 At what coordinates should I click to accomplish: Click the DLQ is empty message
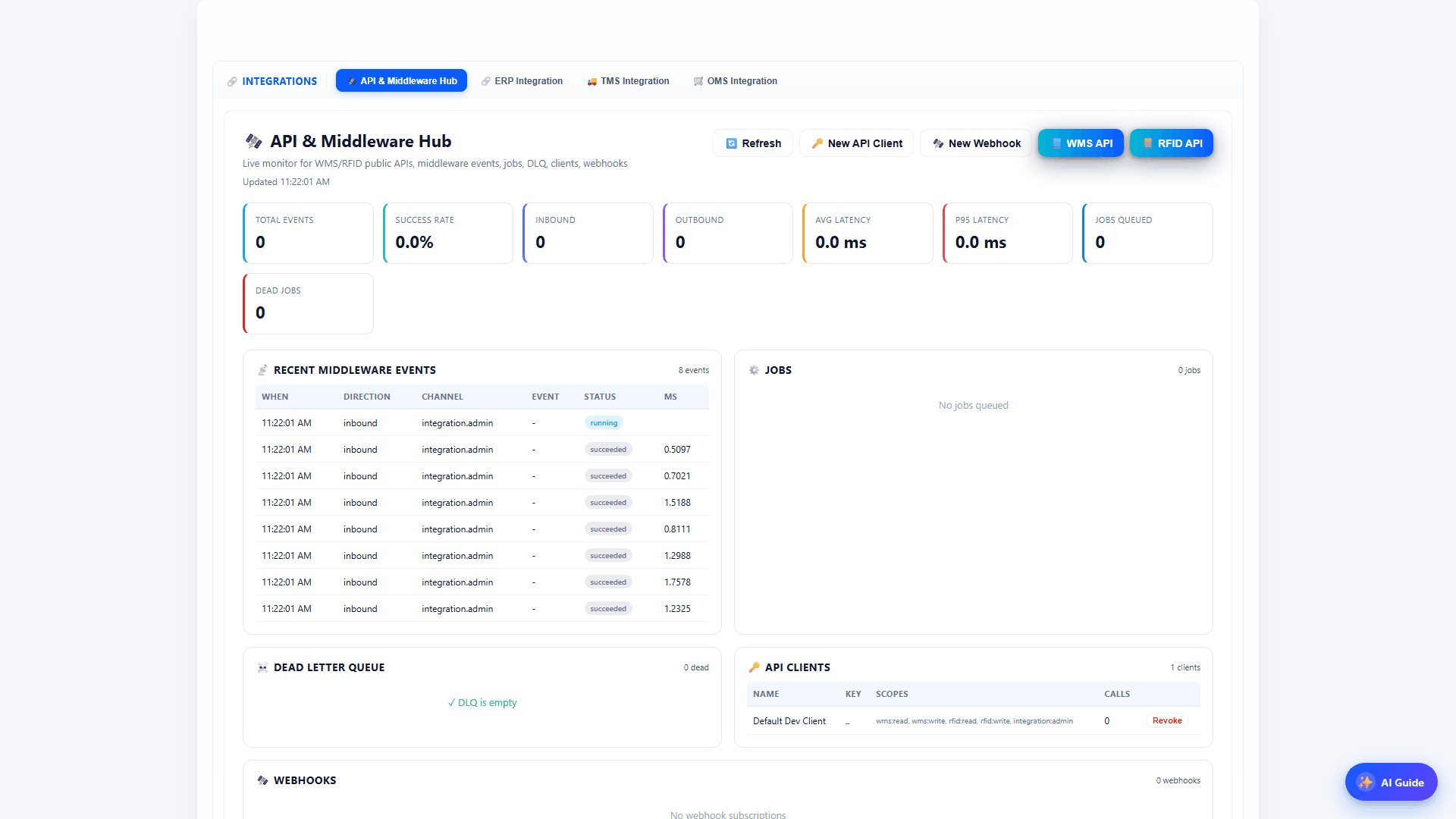[482, 703]
